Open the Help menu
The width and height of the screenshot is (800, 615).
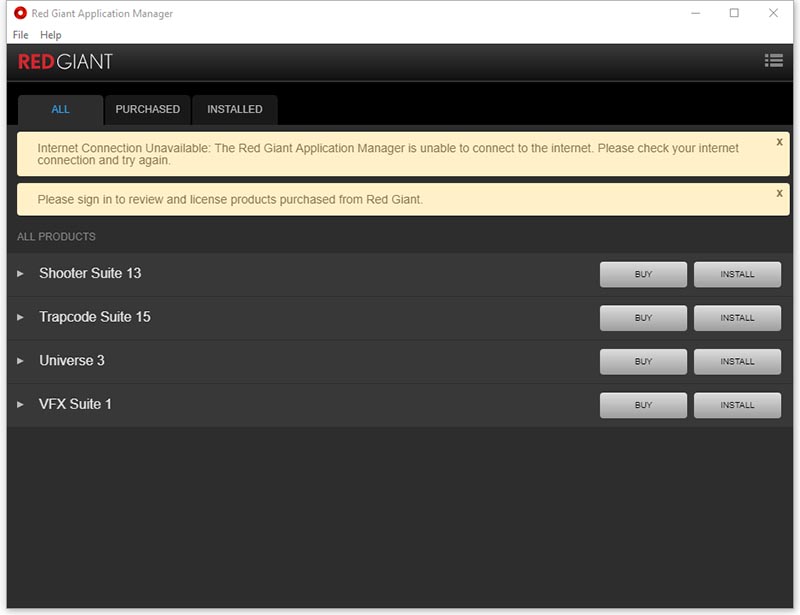tap(50, 35)
